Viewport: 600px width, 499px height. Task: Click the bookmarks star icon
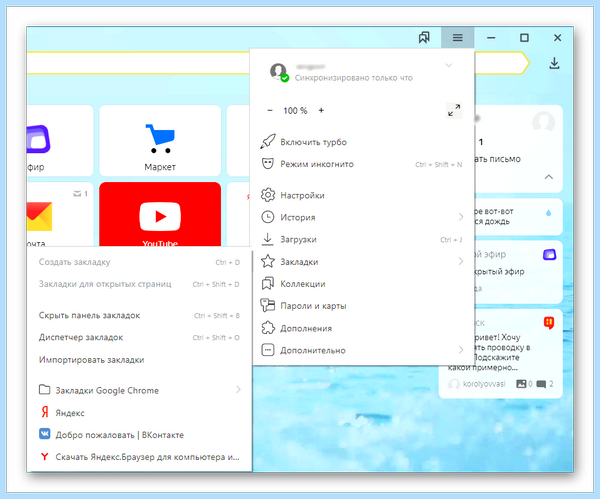(x=267, y=262)
